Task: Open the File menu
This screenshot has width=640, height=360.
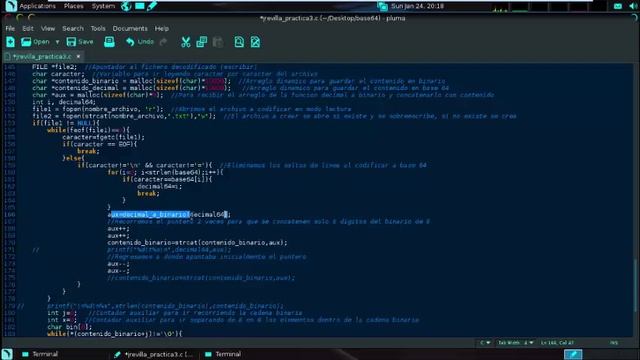Action: 10,29
